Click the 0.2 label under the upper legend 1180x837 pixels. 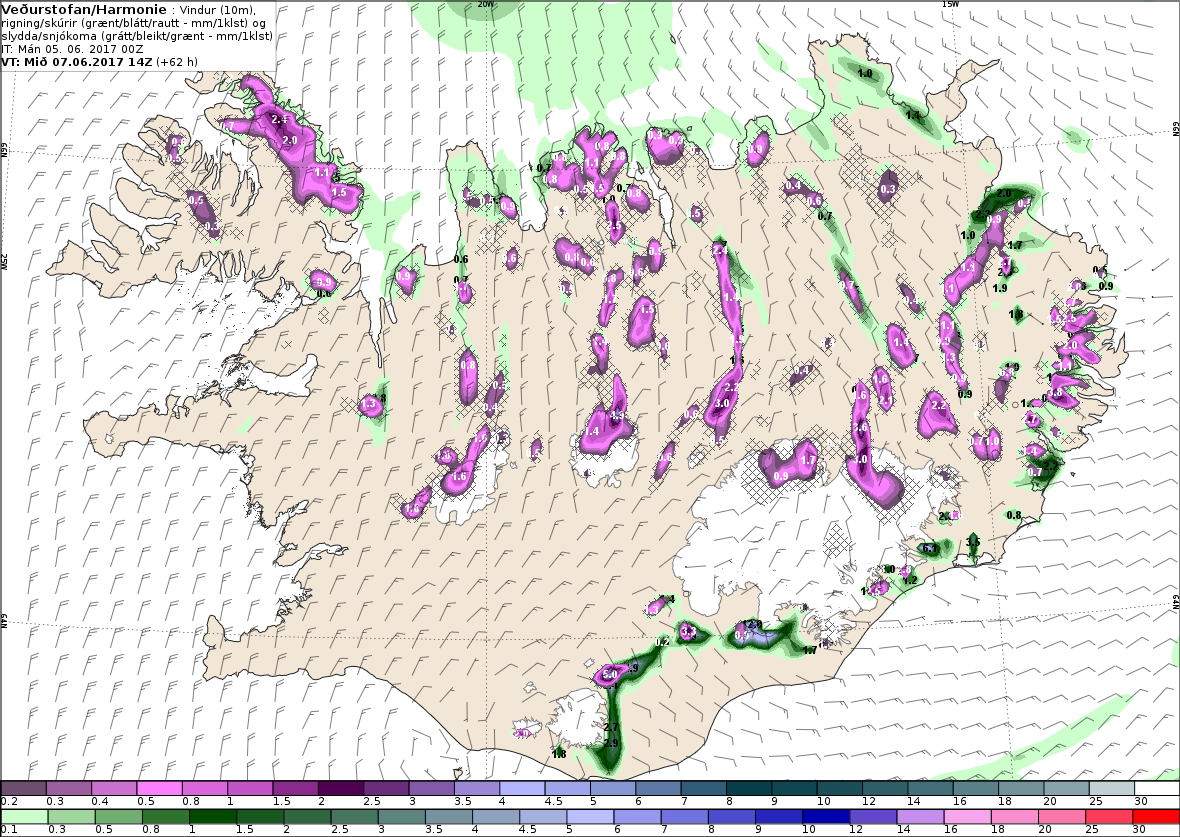tap(10, 802)
